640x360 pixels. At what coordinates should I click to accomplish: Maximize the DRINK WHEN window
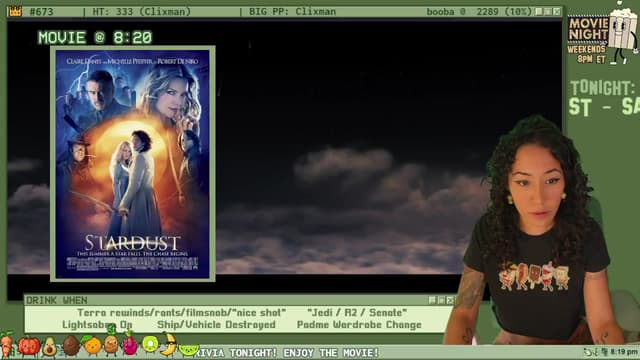coord(441,300)
